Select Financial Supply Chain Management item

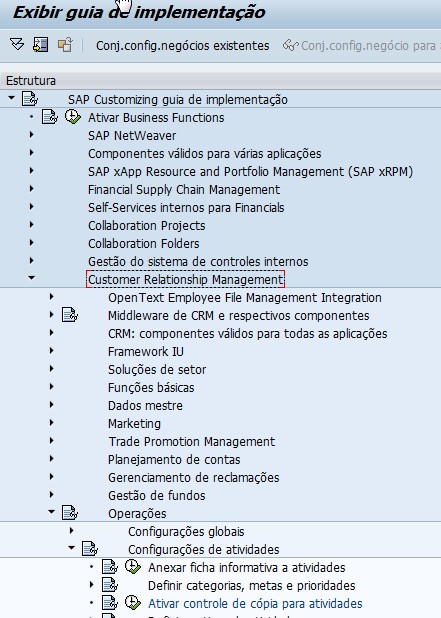(x=184, y=190)
